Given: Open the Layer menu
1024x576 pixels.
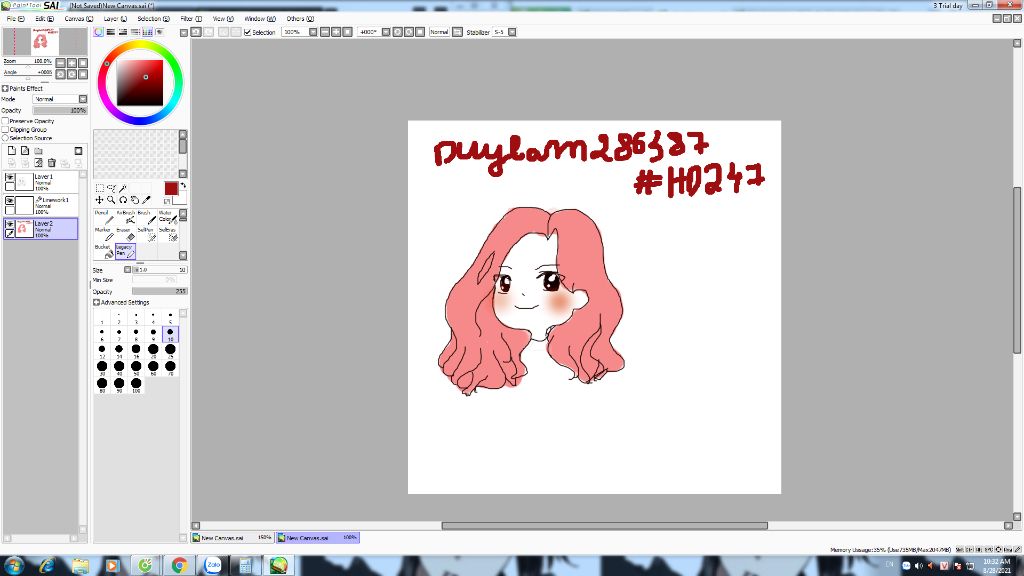Looking at the screenshot, I should (x=115, y=19).
